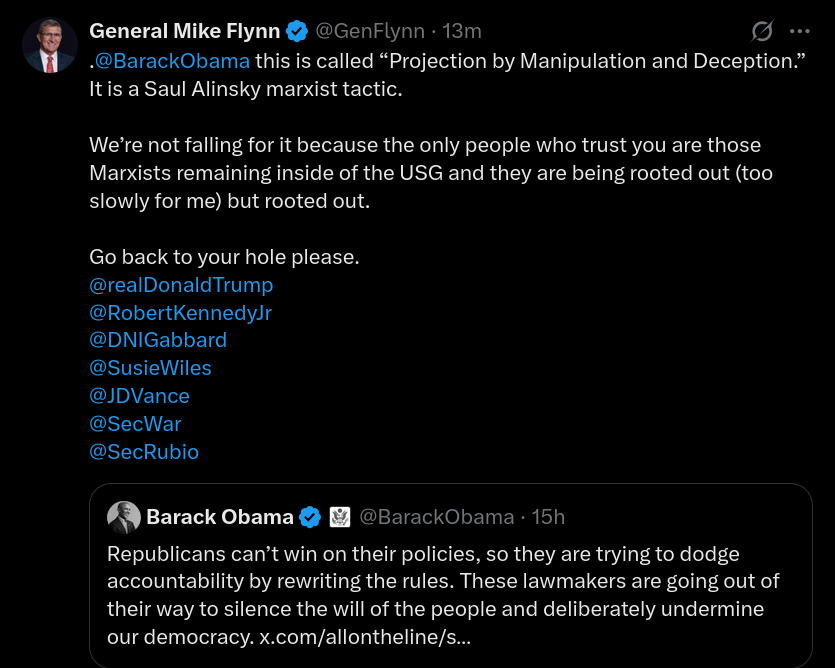Open the @JDVance mention link

[x=139, y=396]
